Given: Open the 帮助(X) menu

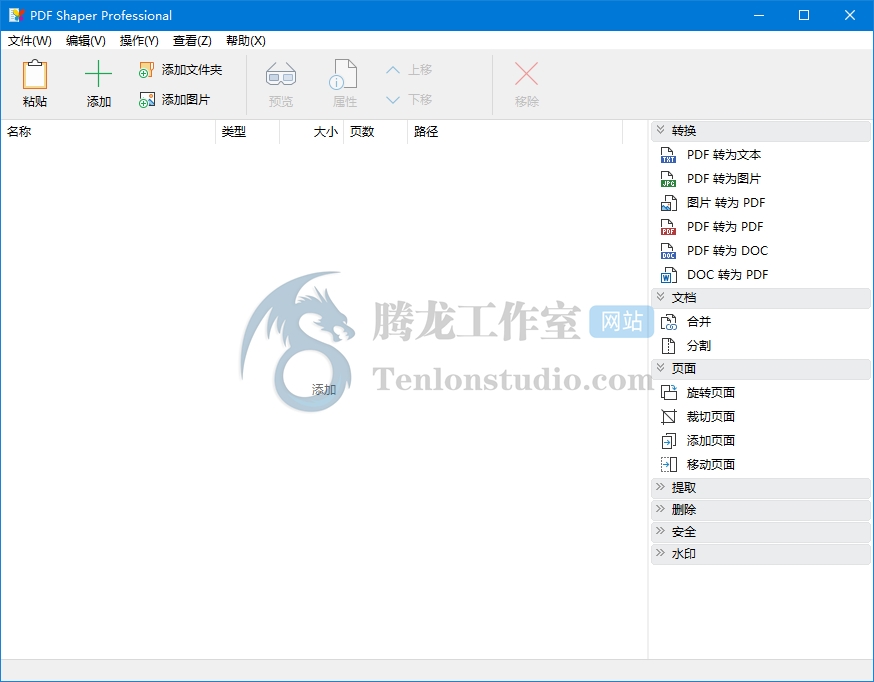Looking at the screenshot, I should point(246,41).
